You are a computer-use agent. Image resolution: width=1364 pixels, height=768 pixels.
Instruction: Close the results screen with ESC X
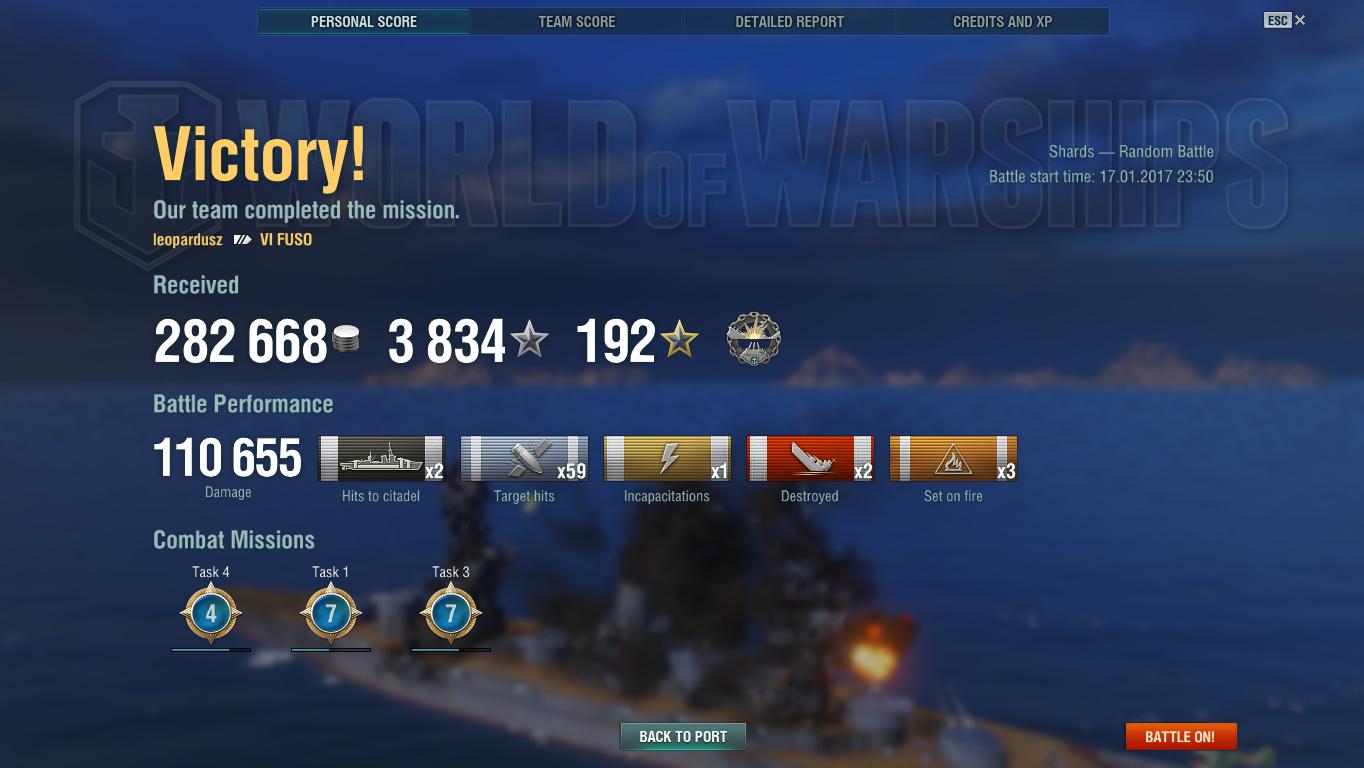coord(1285,20)
